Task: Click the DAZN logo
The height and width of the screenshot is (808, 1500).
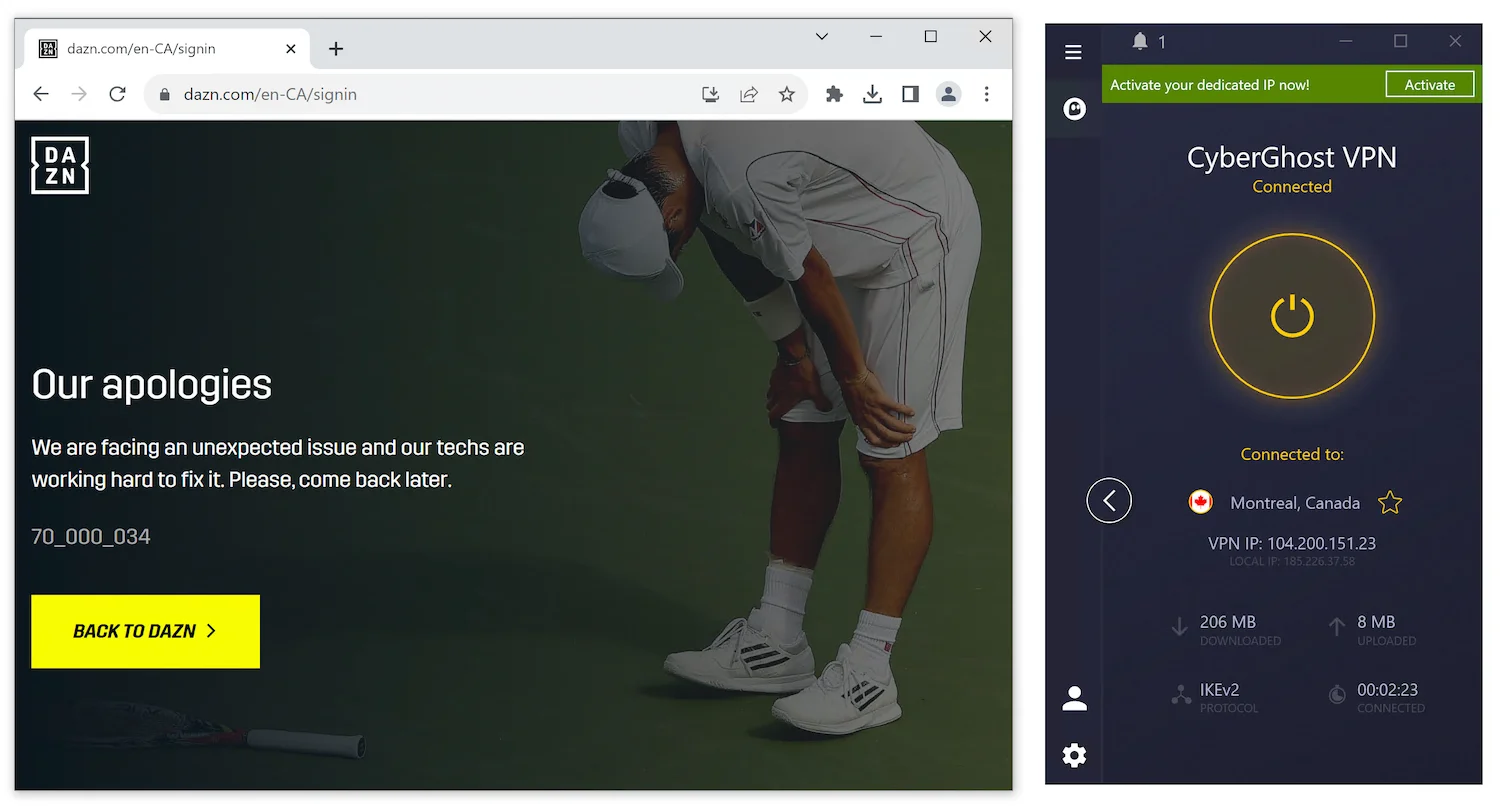Action: coord(60,165)
